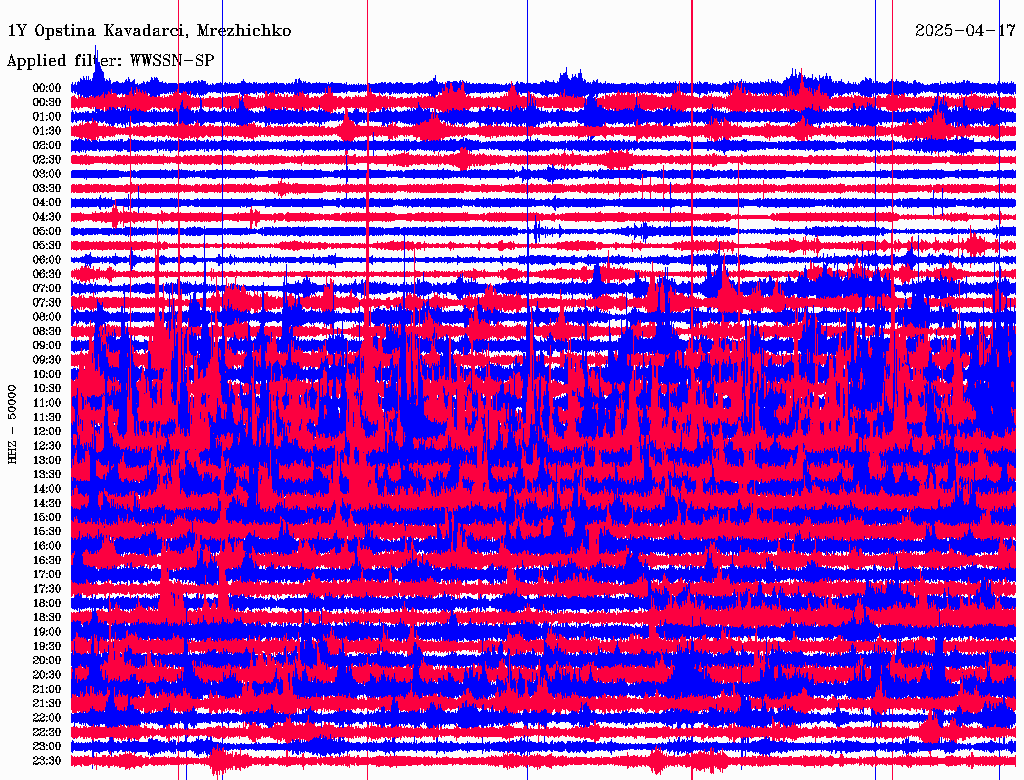Click the 2025-04-17 date text

[x=965, y=31]
